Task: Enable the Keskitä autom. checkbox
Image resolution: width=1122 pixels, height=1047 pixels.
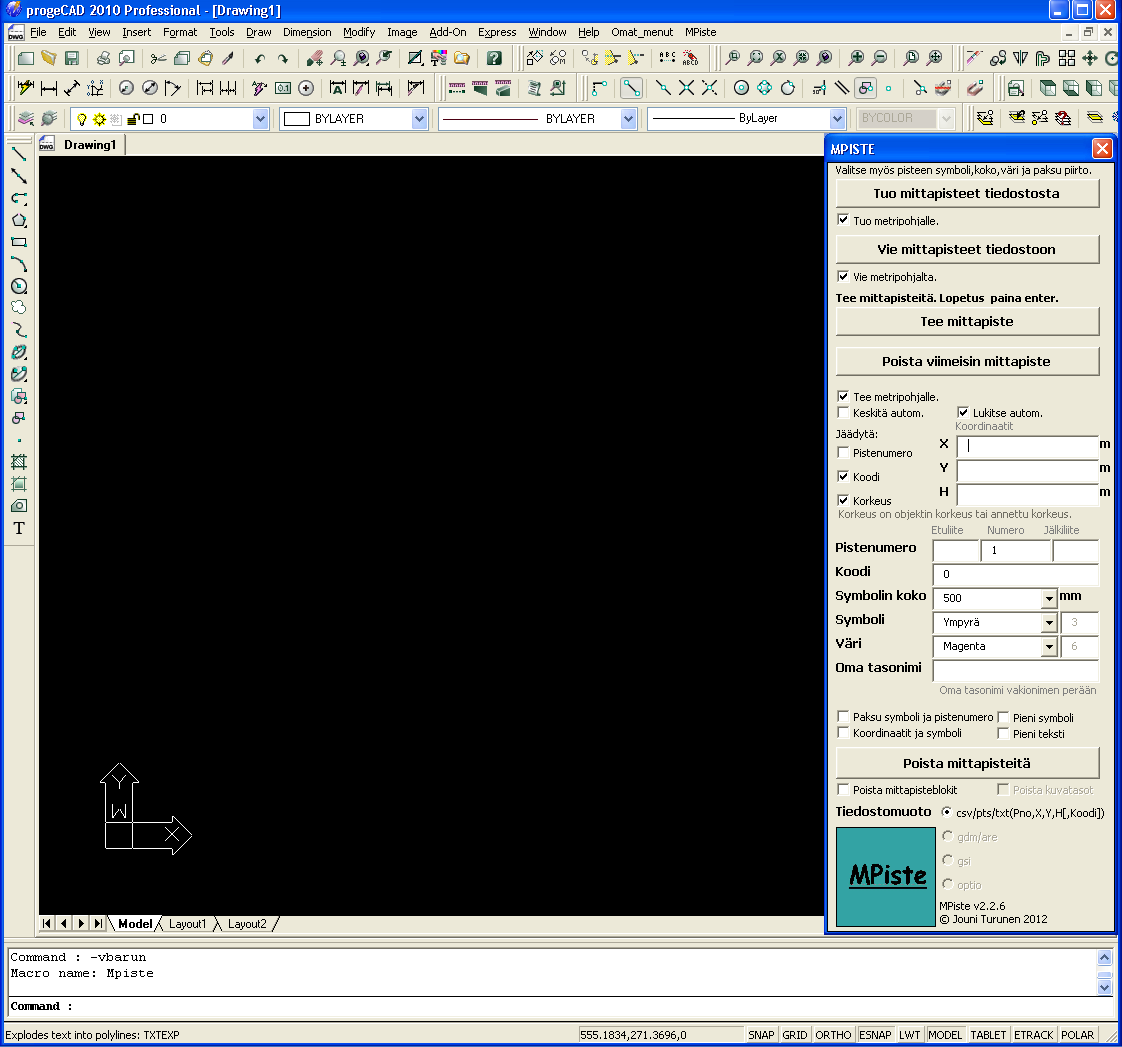Action: click(843, 412)
